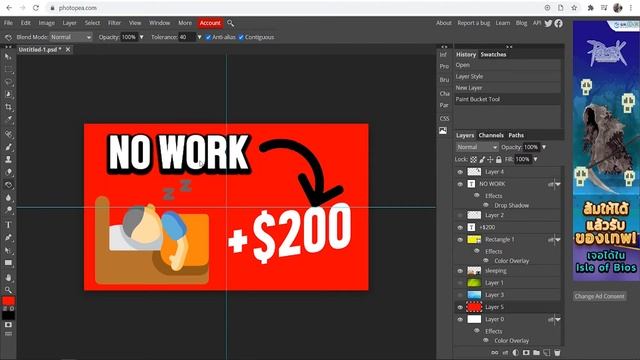Open the Filter menu
The width and height of the screenshot is (640, 360).
114,23
